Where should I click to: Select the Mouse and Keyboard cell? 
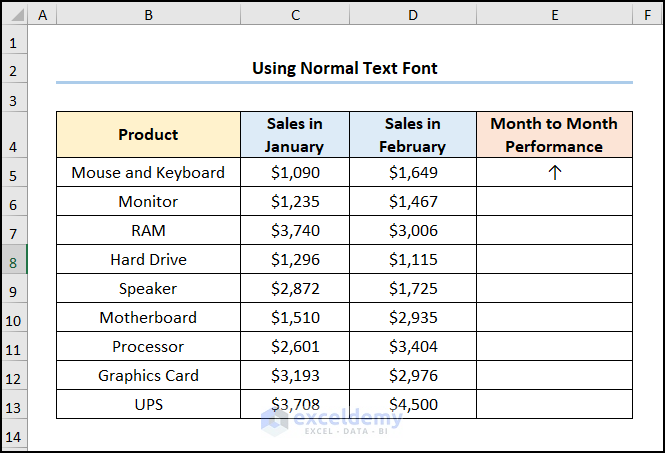pos(148,172)
